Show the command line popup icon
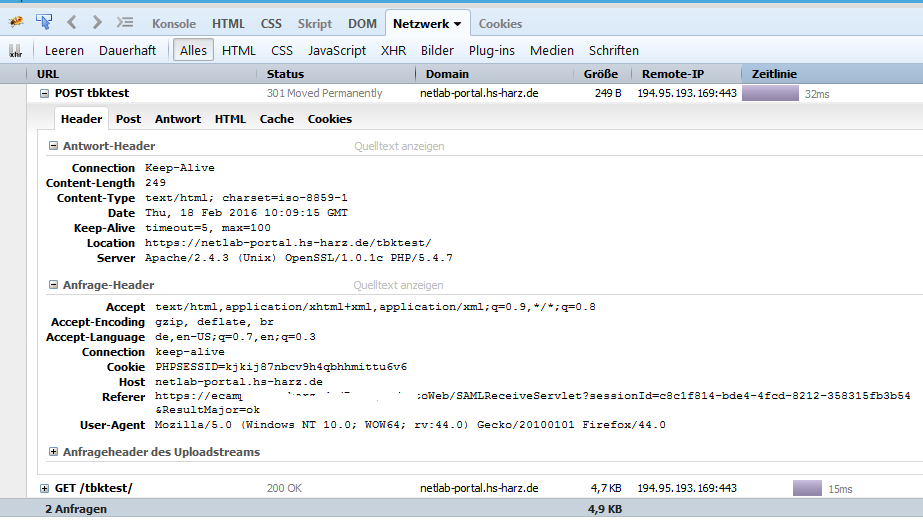 pyautogui.click(x=125, y=22)
